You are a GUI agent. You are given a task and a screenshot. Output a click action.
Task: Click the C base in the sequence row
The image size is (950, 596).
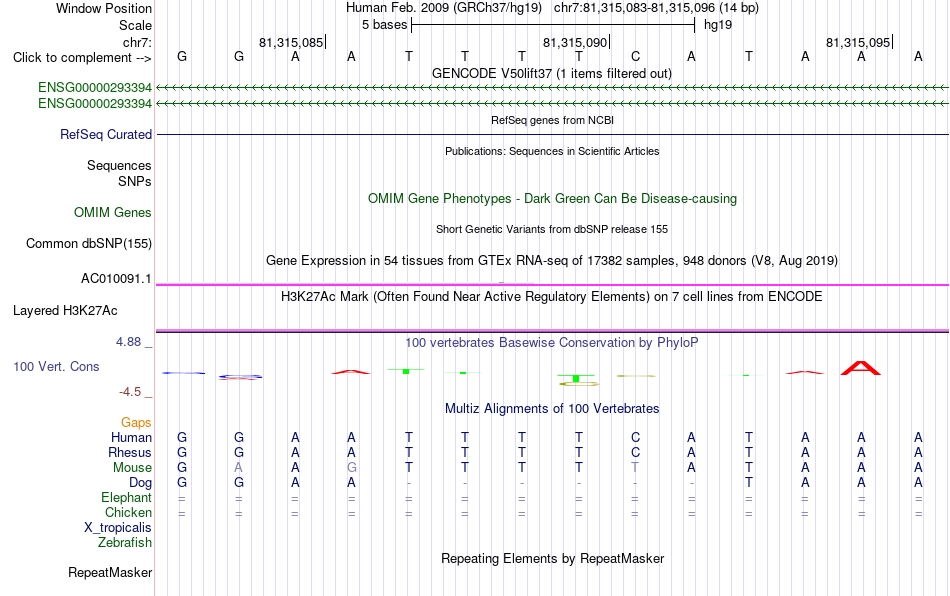tap(635, 56)
